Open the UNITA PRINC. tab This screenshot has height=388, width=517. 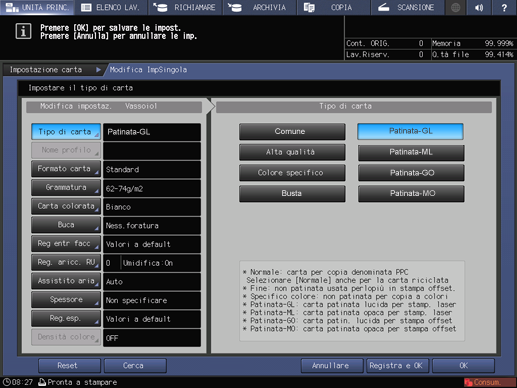[37, 7]
